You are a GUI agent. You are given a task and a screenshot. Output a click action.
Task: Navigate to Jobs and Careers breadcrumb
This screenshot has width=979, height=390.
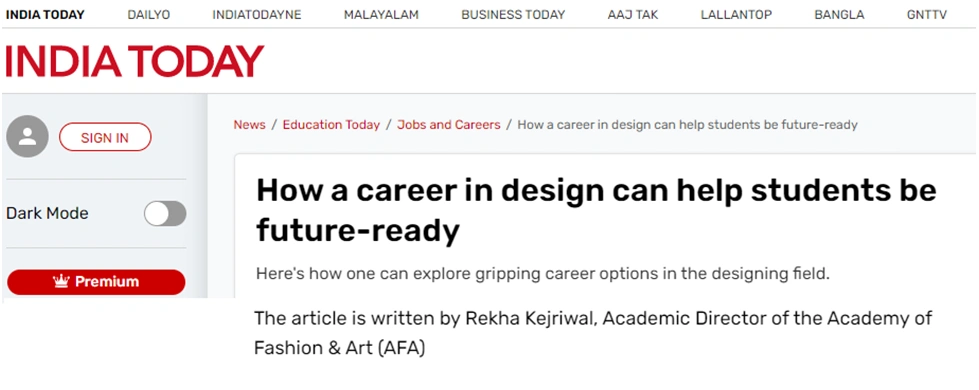coord(449,125)
